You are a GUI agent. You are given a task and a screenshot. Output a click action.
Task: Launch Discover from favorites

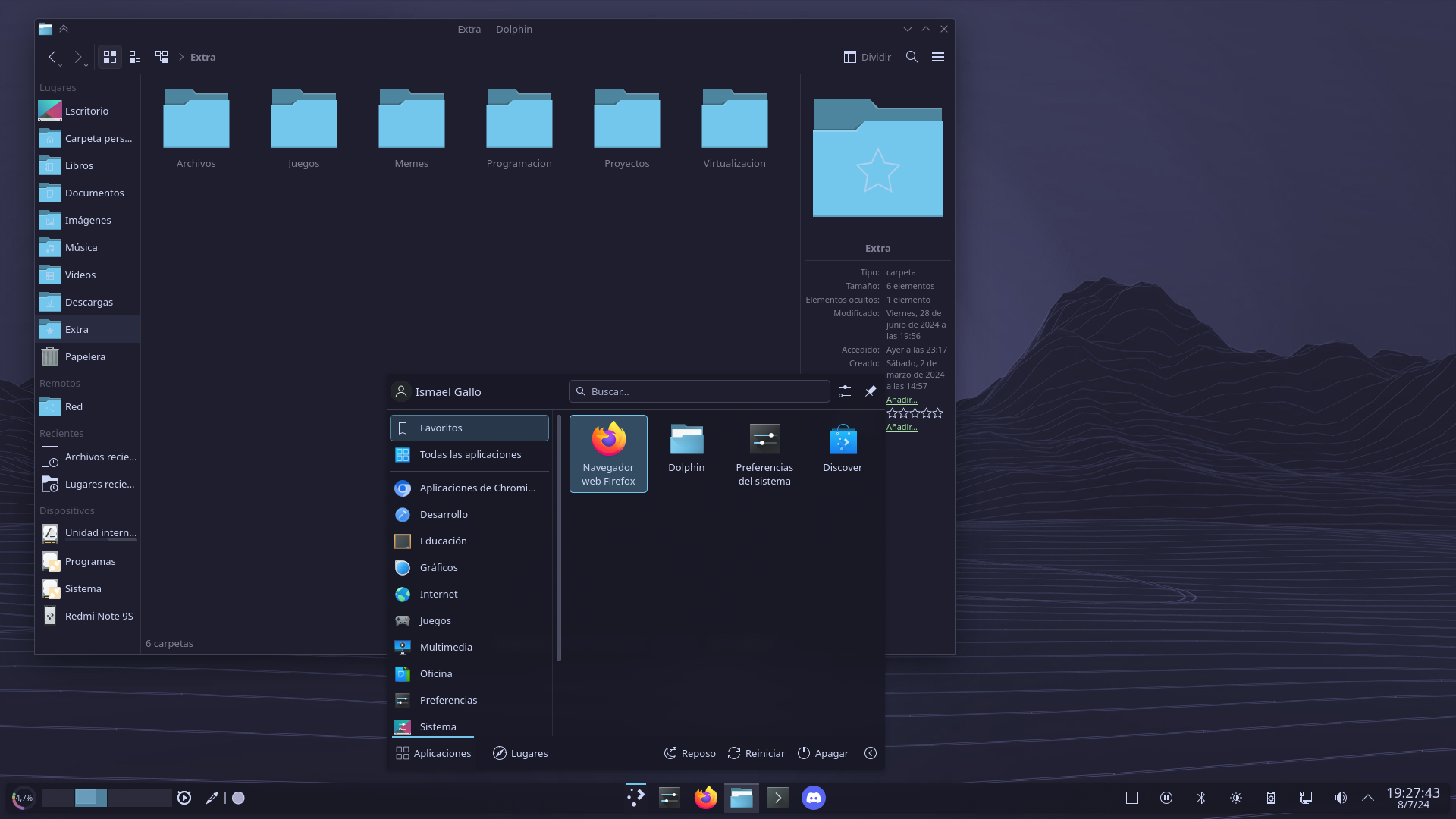[x=843, y=453]
